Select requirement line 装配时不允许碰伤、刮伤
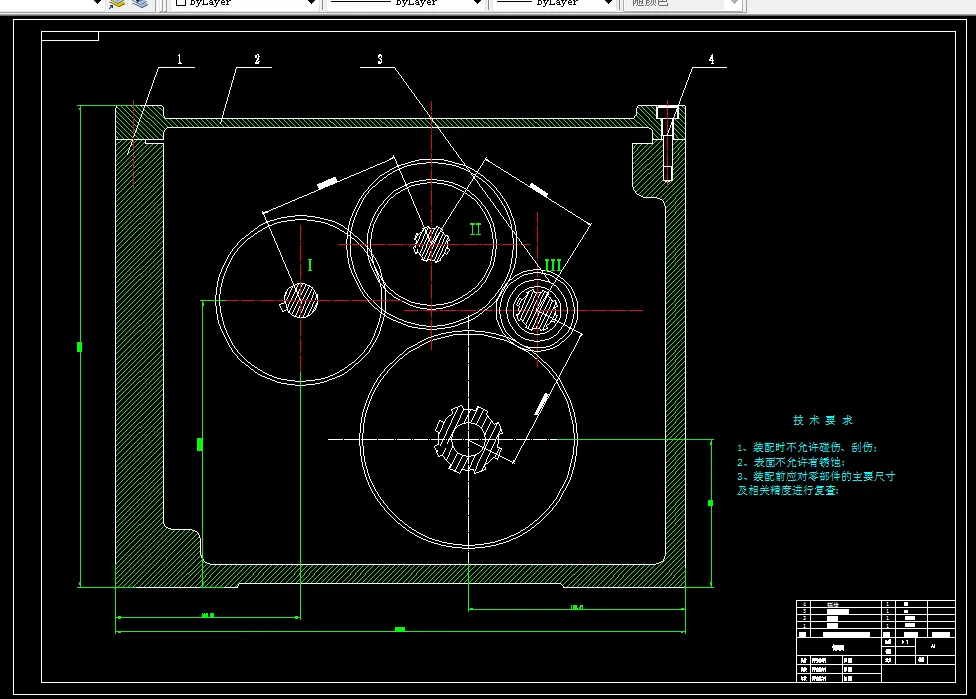The width and height of the screenshot is (976, 699). [x=807, y=448]
